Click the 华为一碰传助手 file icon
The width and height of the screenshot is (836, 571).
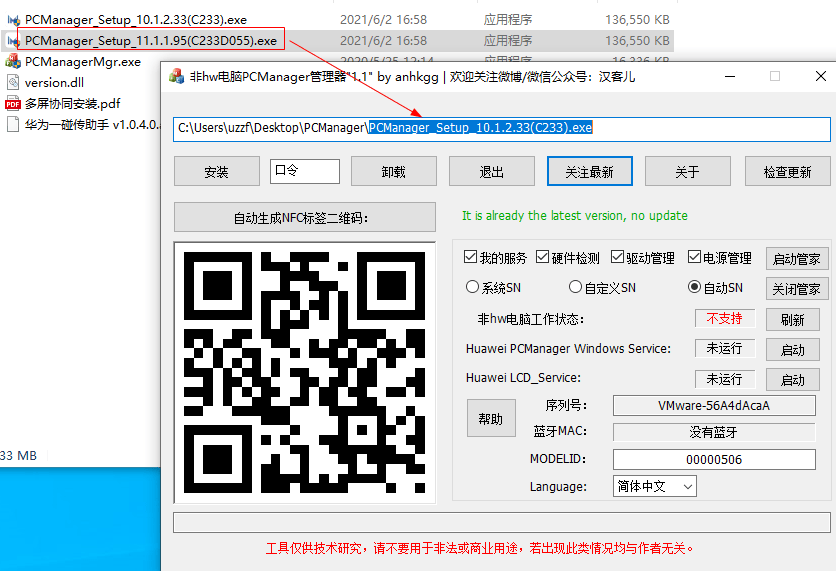[13, 125]
